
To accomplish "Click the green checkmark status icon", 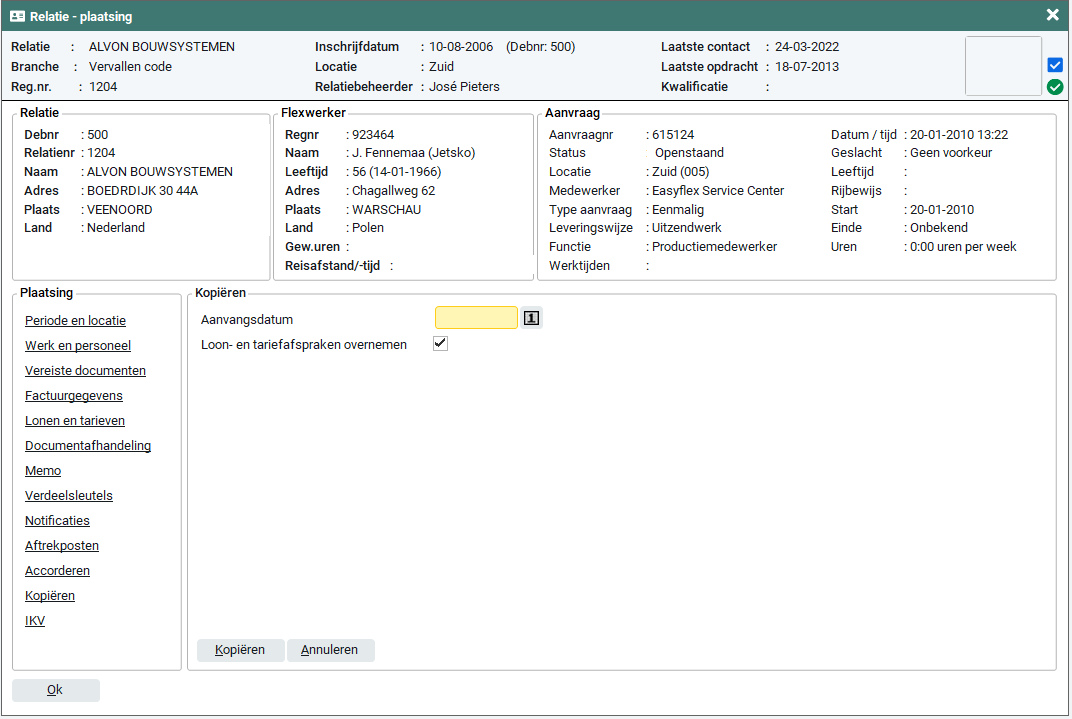I will tap(1054, 87).
